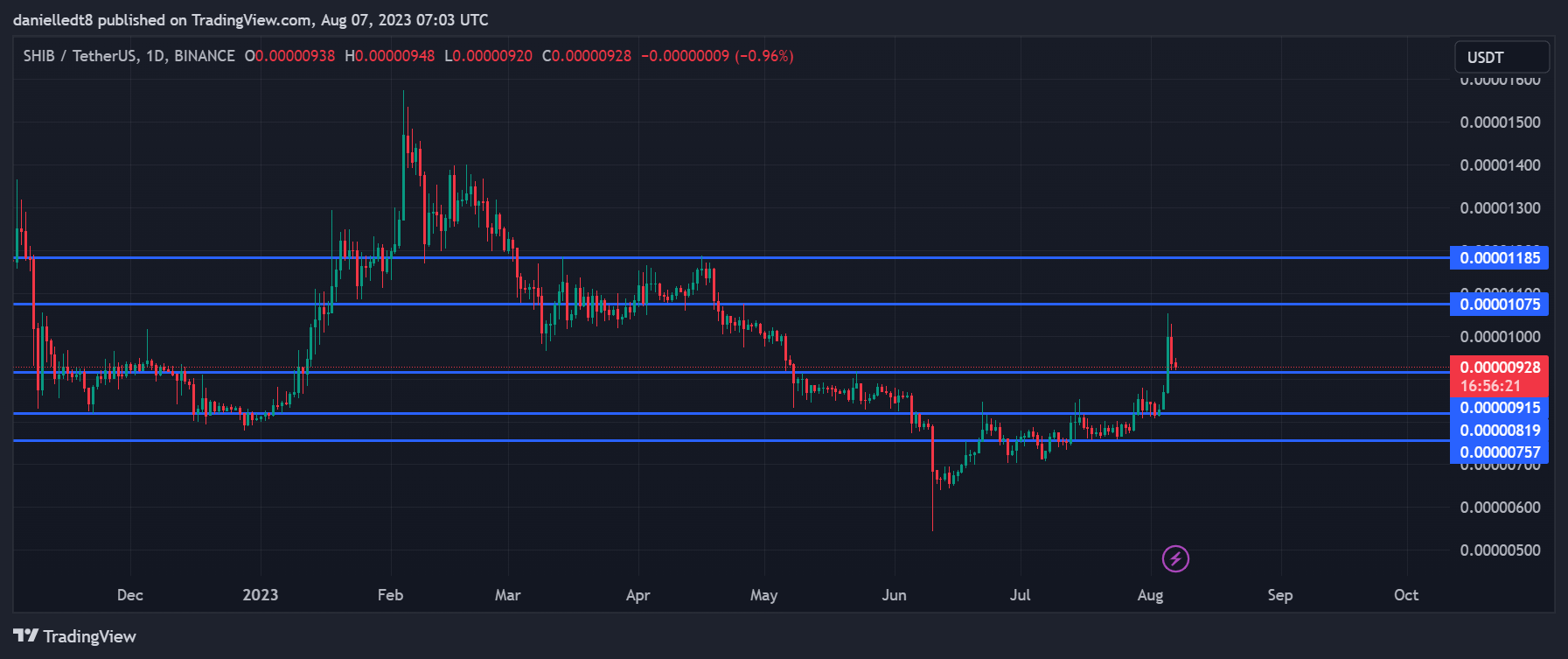Viewport: 1568px width, 659px height.
Task: Click the 0.00001500 price scale label
Action: point(1500,123)
